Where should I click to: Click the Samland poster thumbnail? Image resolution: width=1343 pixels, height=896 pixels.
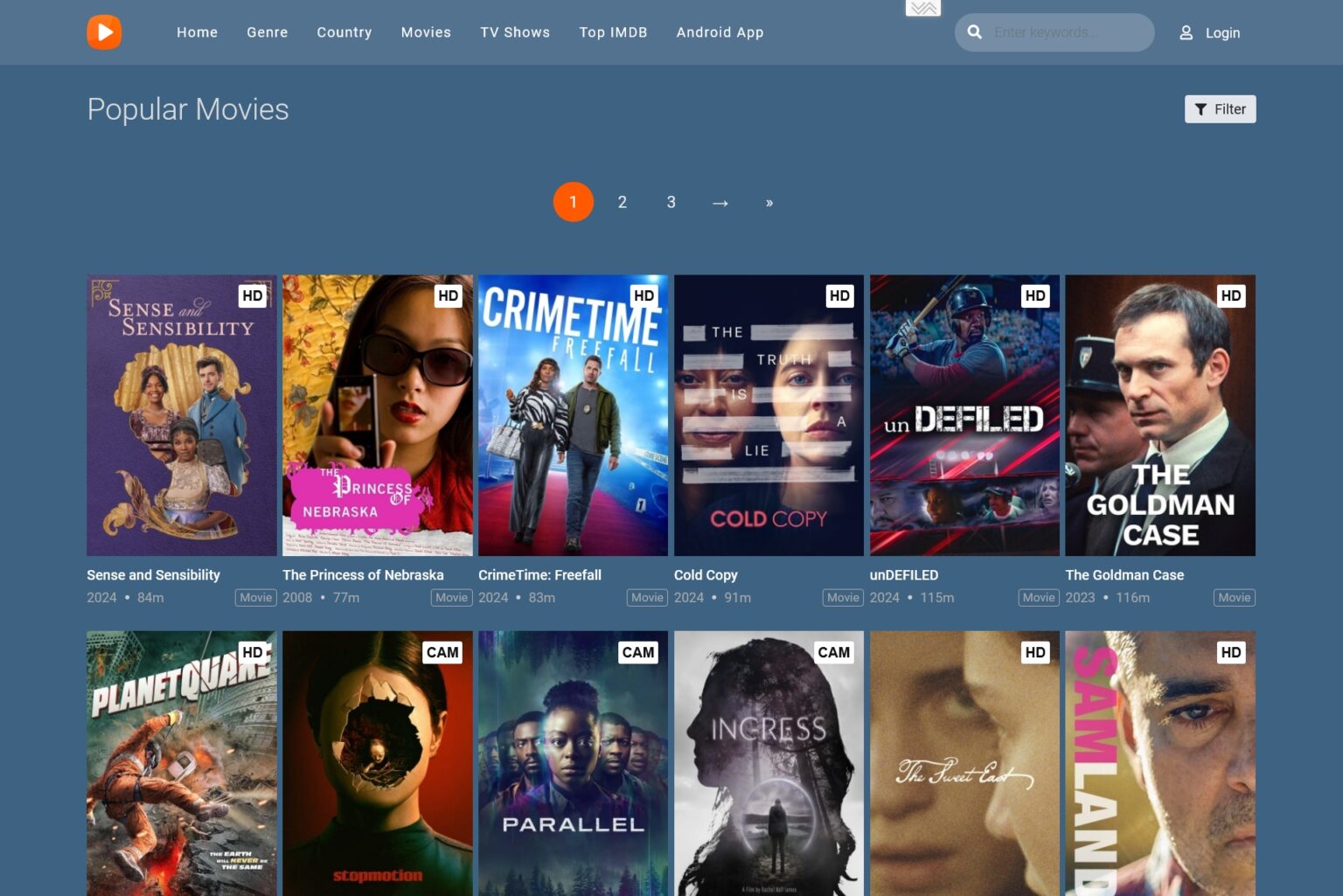(x=1160, y=763)
